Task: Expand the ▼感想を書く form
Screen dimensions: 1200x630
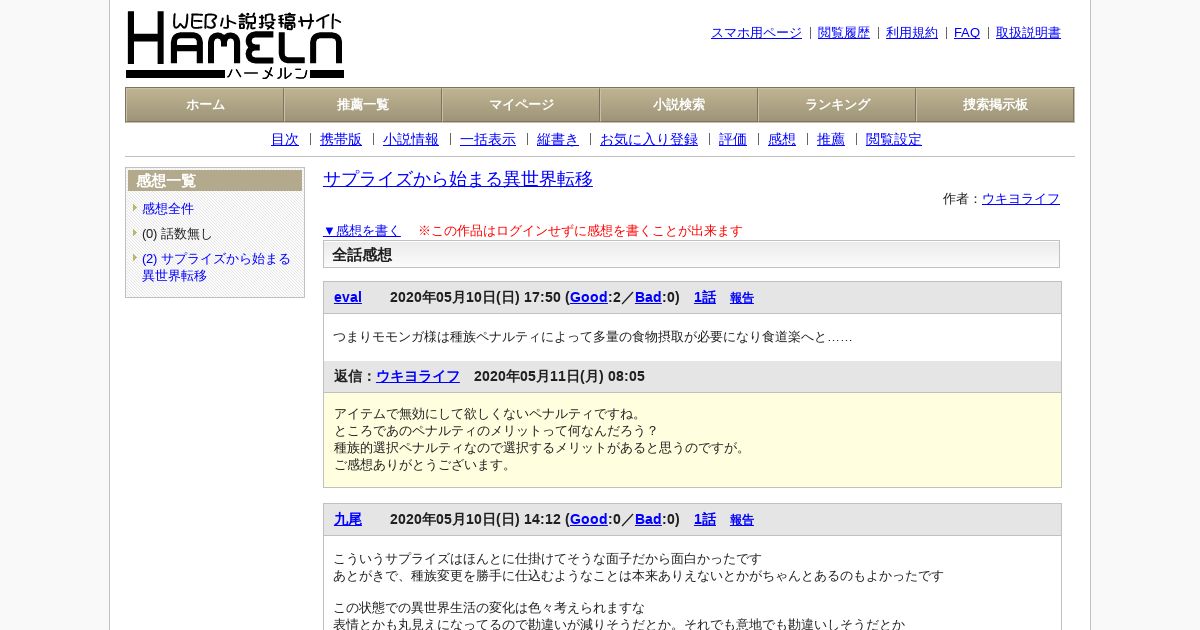Action: point(362,230)
